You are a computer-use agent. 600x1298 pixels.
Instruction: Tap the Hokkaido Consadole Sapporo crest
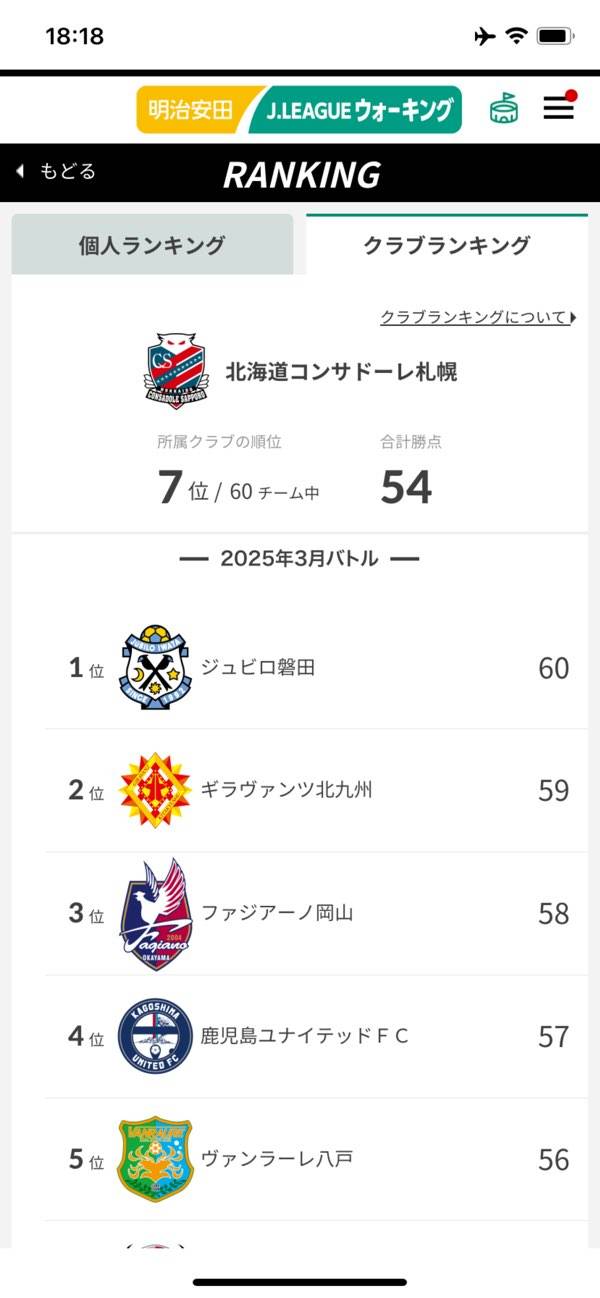(176, 370)
